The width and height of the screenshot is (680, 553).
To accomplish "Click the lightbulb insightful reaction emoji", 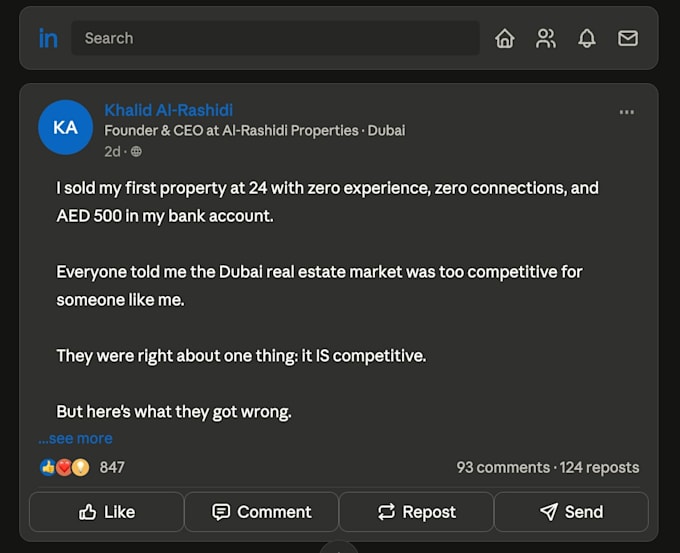I will [x=81, y=468].
